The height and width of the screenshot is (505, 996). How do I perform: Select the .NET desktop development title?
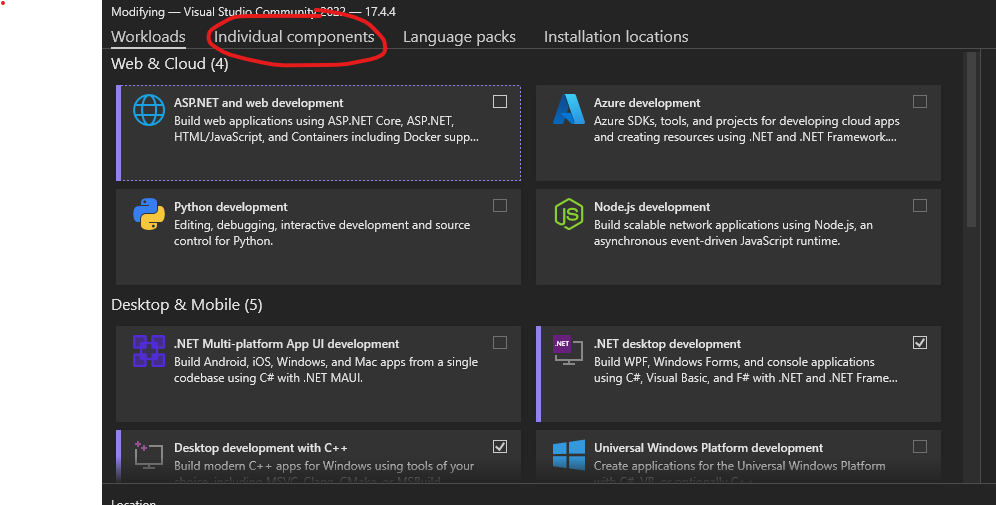(667, 344)
